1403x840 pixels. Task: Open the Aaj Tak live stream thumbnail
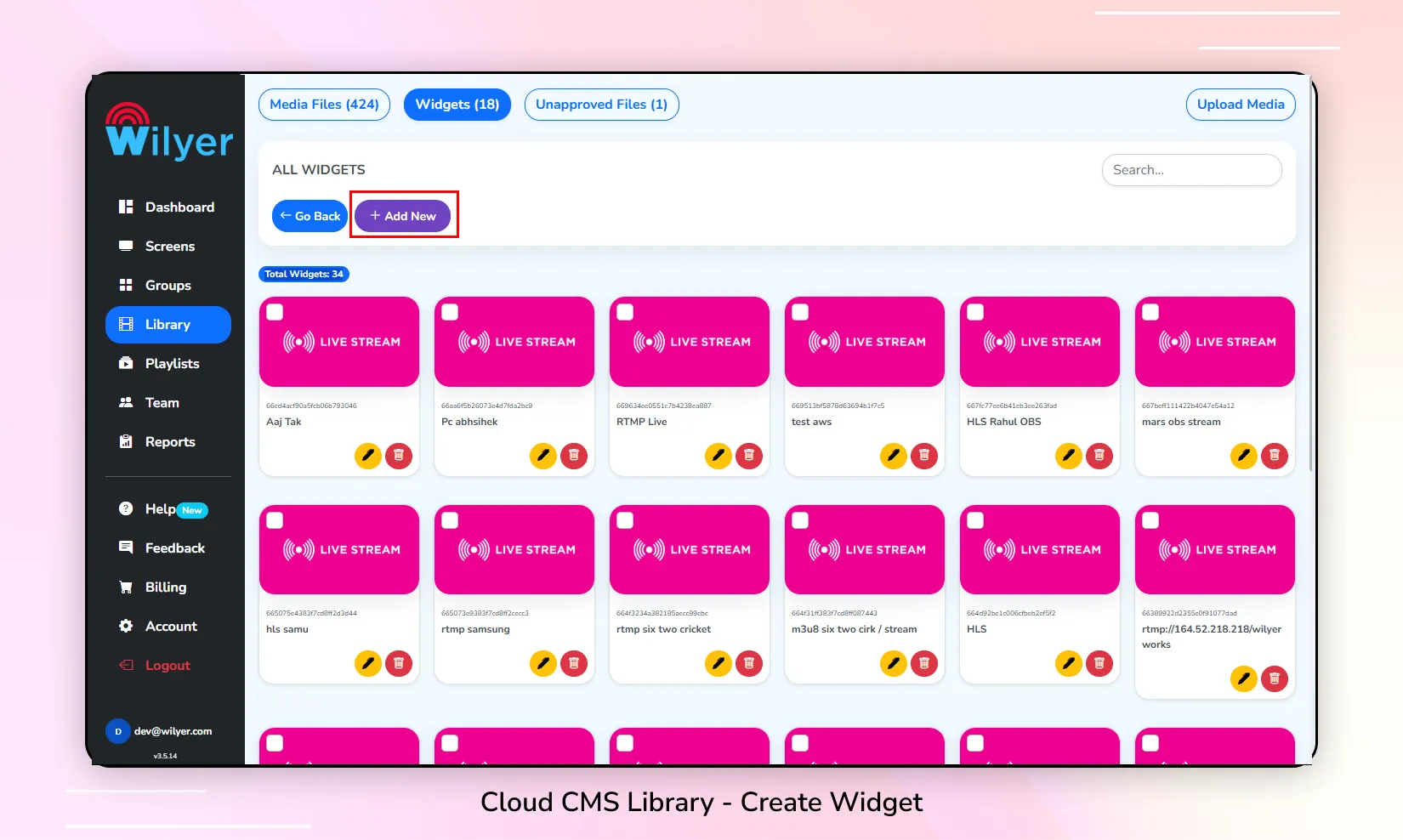[x=339, y=342]
